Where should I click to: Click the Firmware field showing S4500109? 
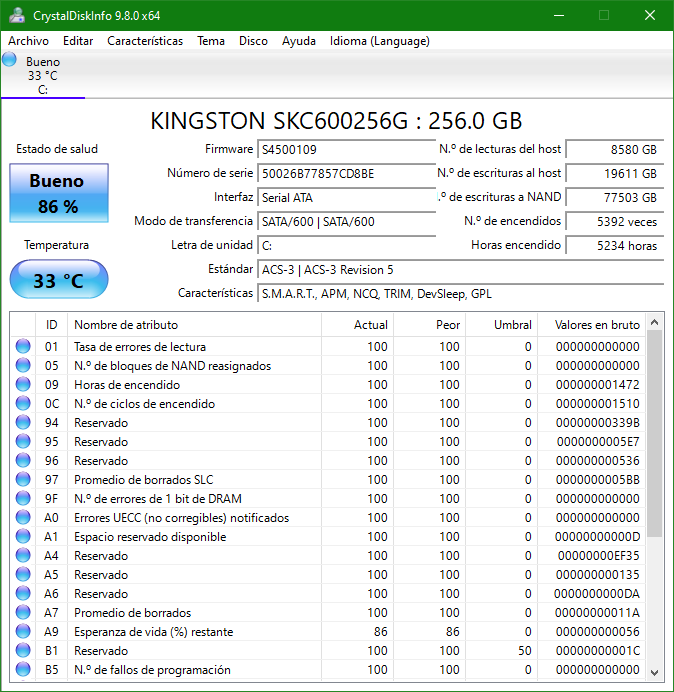332,149
